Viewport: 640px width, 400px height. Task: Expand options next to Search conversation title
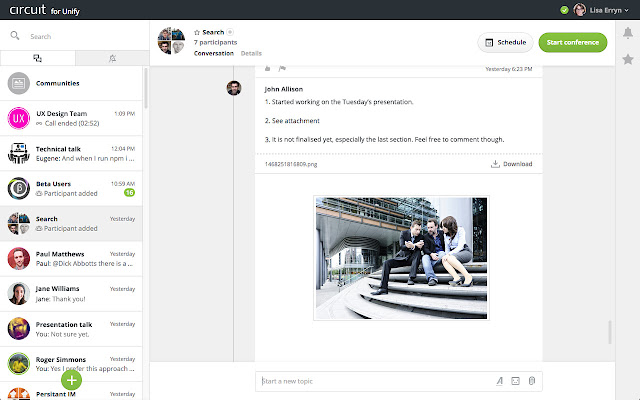[230, 32]
